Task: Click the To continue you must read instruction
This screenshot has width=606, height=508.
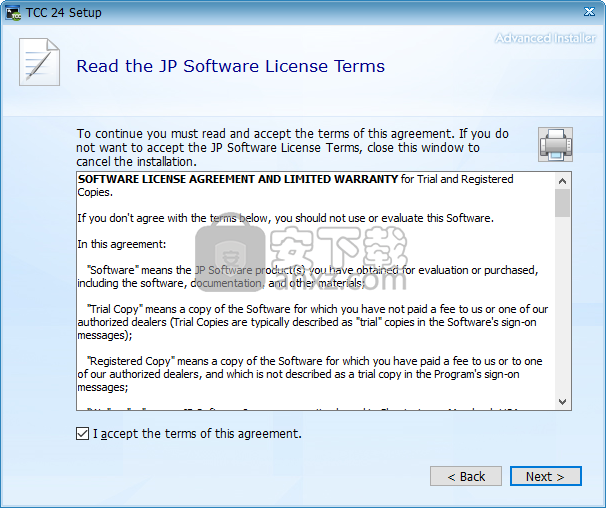Action: click(293, 148)
